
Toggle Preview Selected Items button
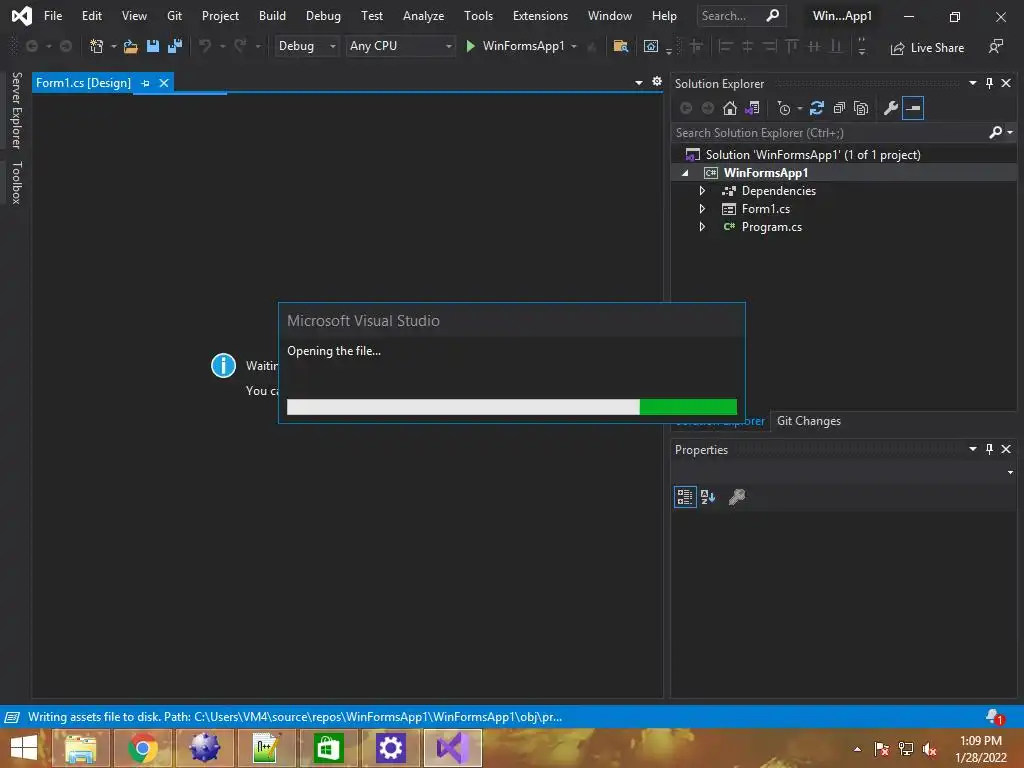[x=913, y=108]
